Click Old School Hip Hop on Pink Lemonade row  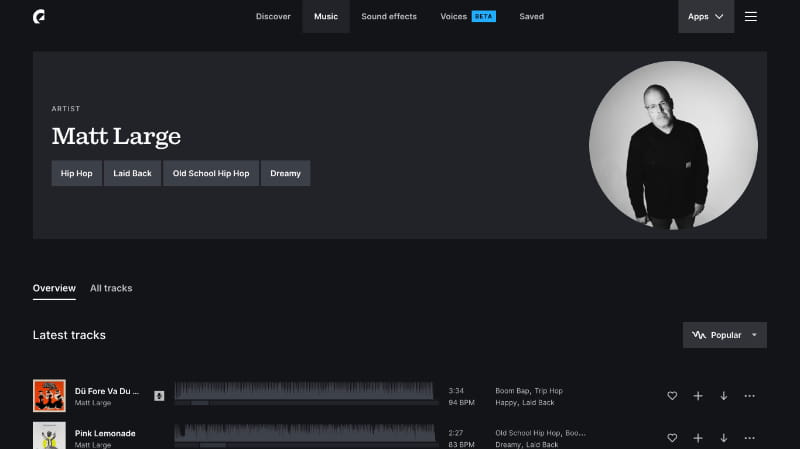tap(528, 433)
